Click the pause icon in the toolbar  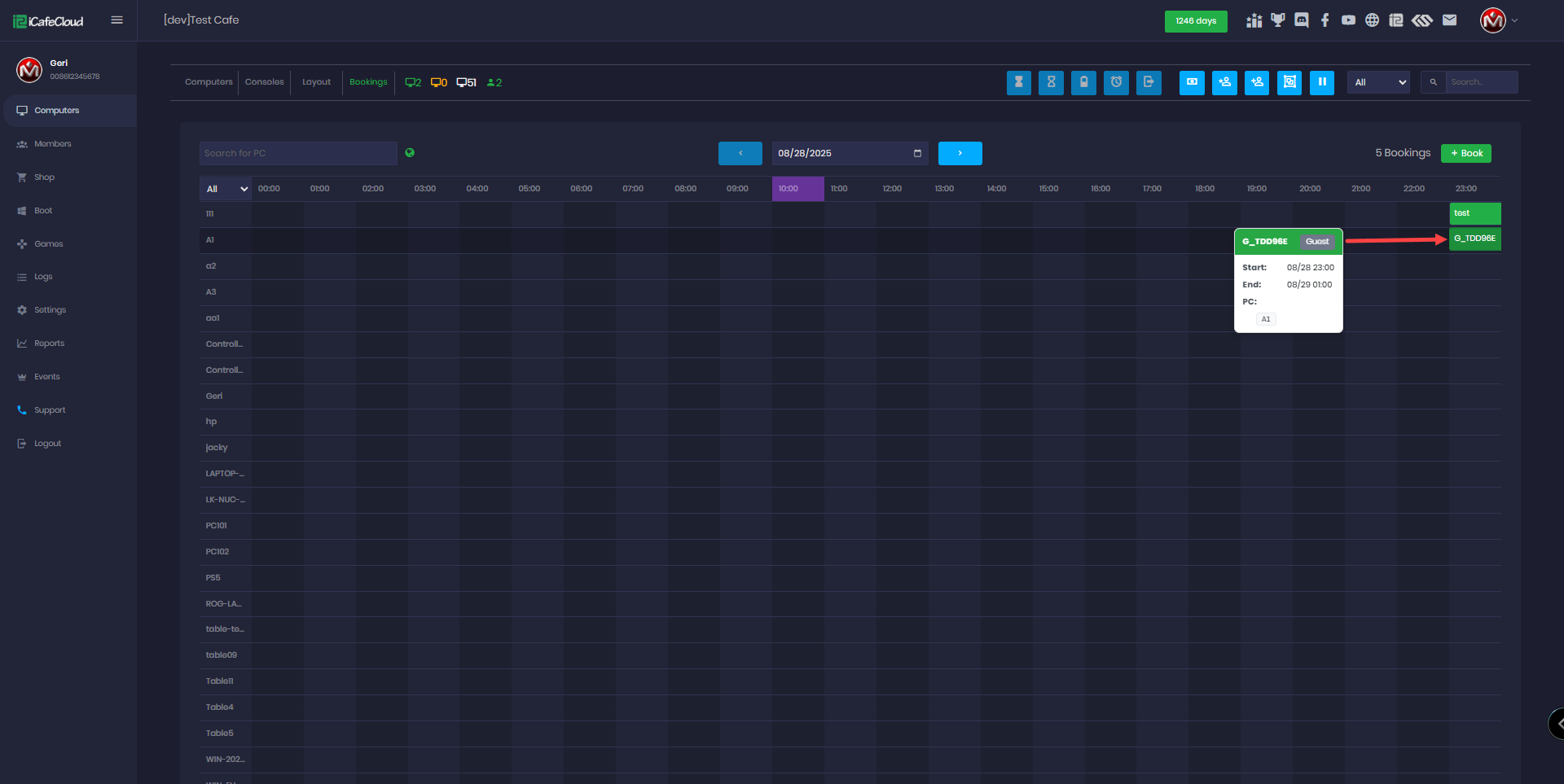point(1321,82)
